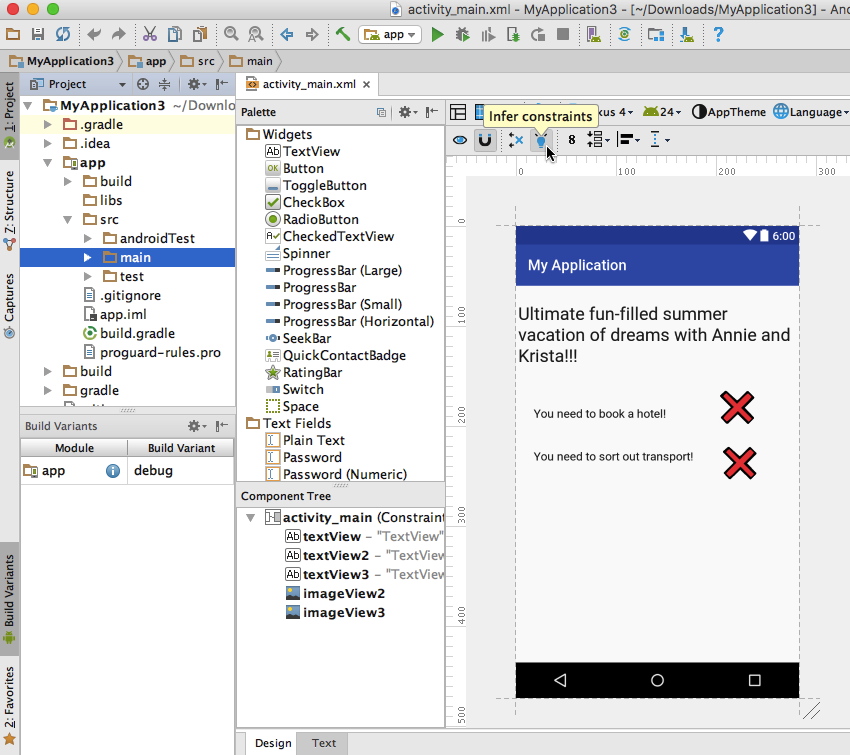The width and height of the screenshot is (850, 755).
Task: Click the Design surface layout icon
Action: point(458,112)
